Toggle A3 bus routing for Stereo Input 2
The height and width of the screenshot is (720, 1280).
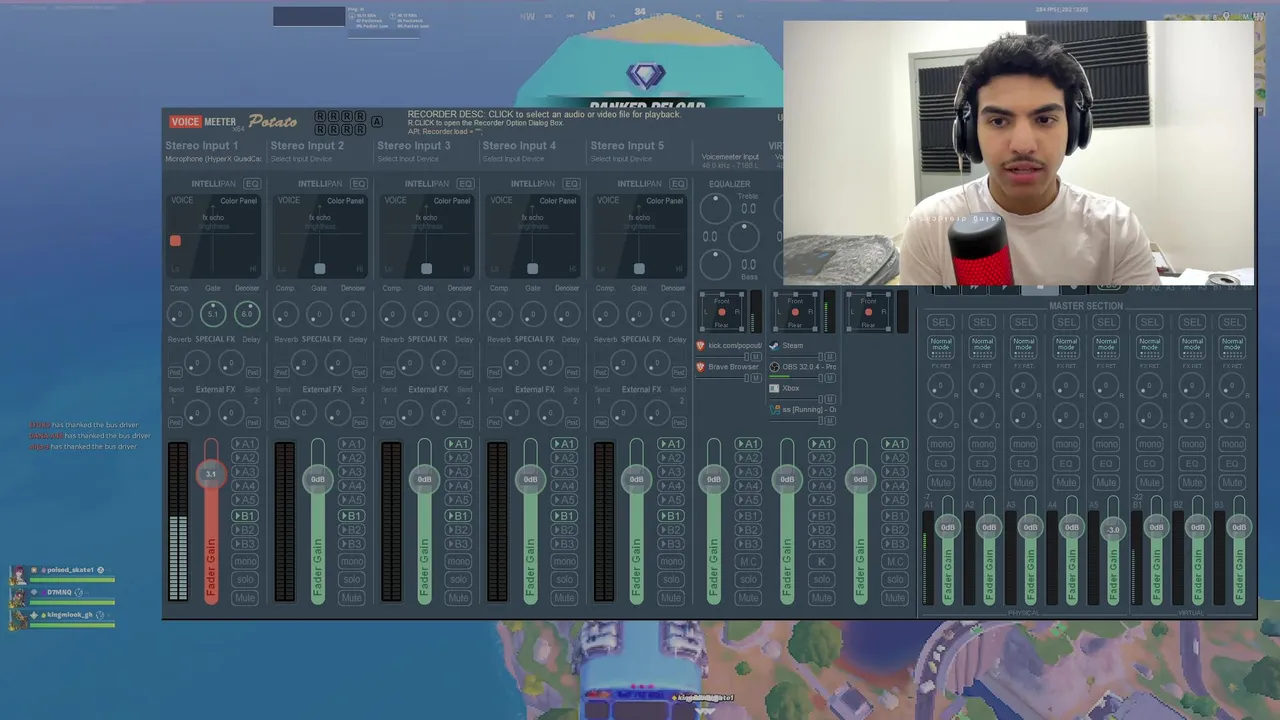pos(351,472)
